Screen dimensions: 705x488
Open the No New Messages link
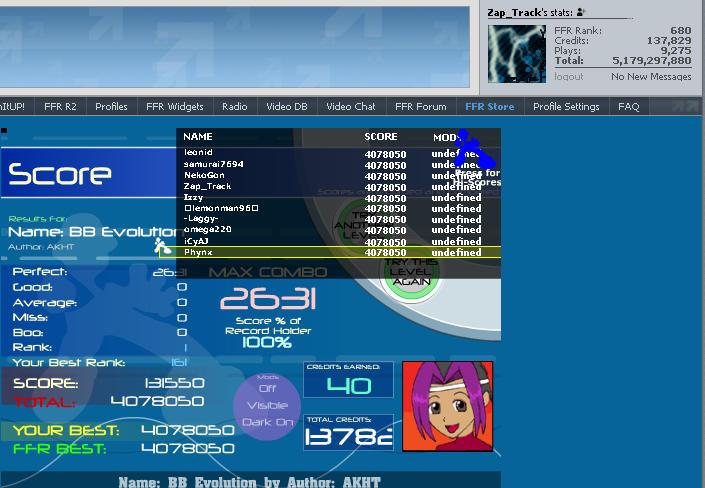pos(651,77)
